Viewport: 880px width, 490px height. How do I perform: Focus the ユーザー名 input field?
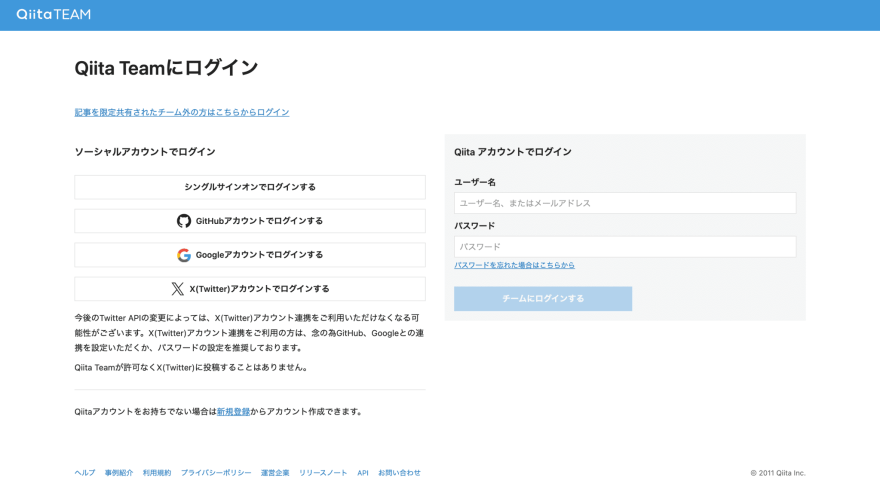coord(625,203)
